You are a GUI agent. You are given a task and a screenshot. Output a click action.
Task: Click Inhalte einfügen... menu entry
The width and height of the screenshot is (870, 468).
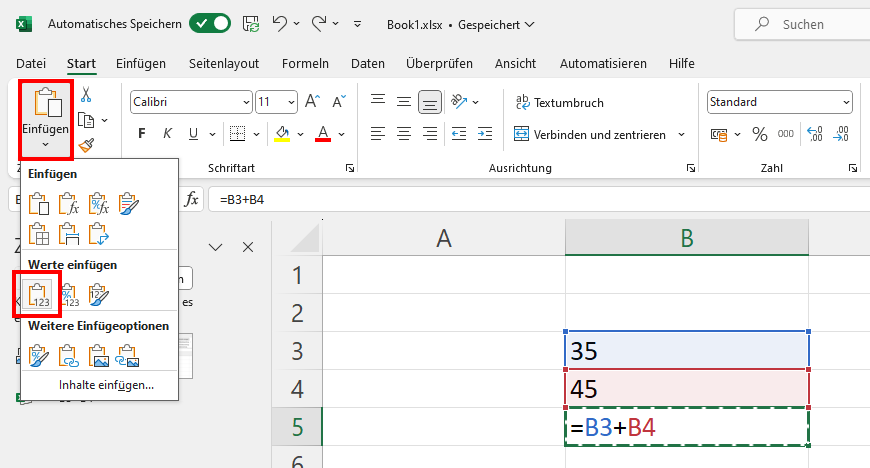[x=106, y=385]
